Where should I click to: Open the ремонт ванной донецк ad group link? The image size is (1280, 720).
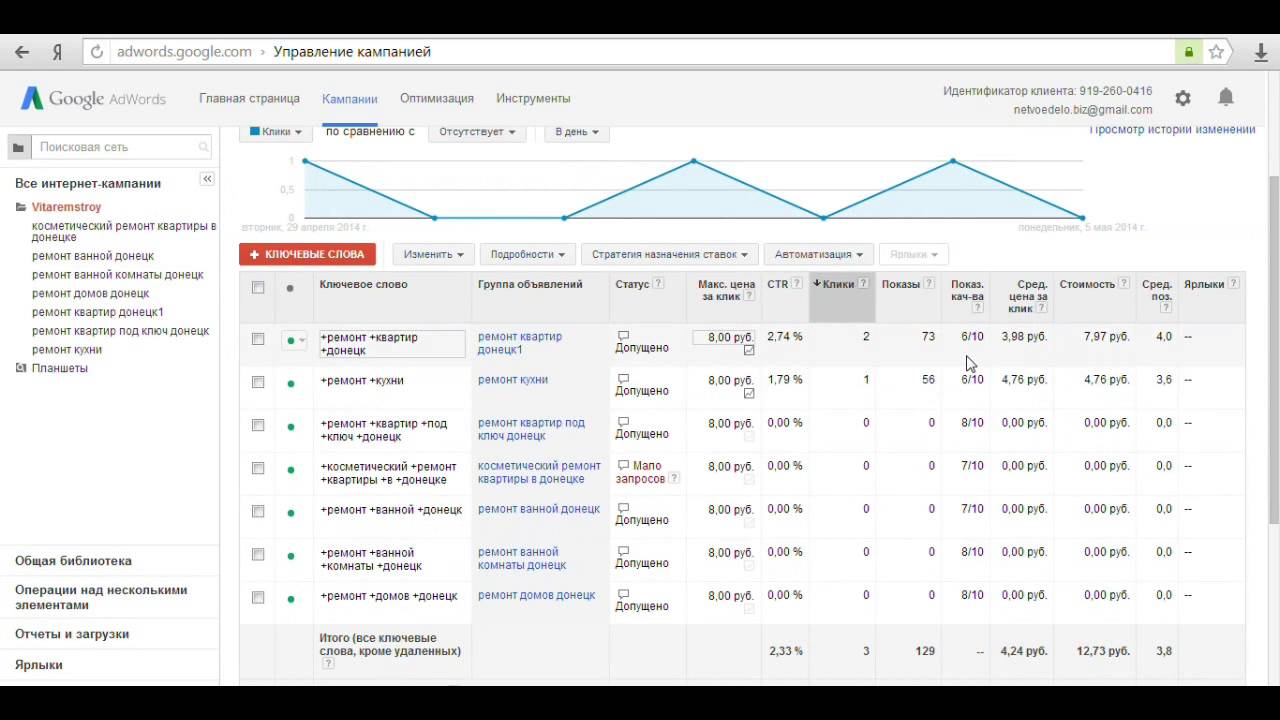click(x=538, y=509)
